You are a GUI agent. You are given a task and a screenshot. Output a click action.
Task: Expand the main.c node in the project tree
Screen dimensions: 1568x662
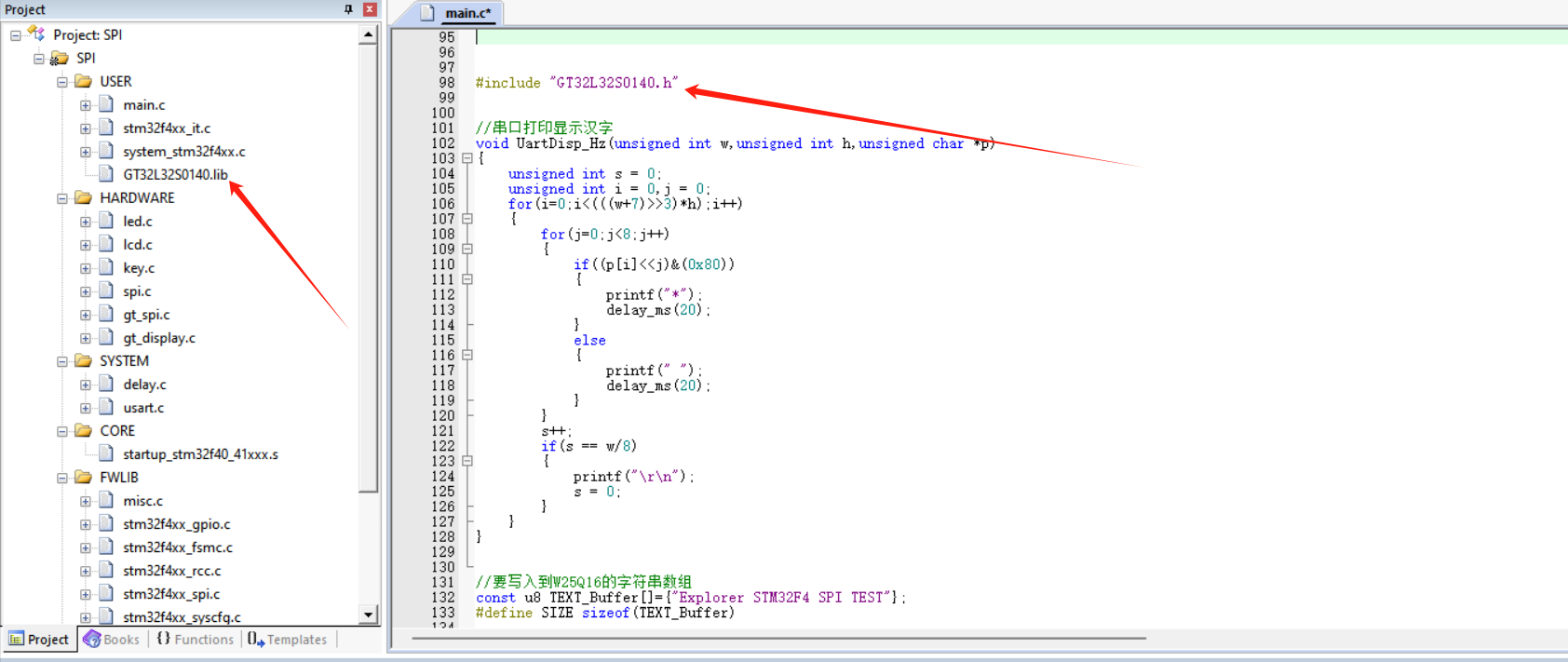pos(86,105)
